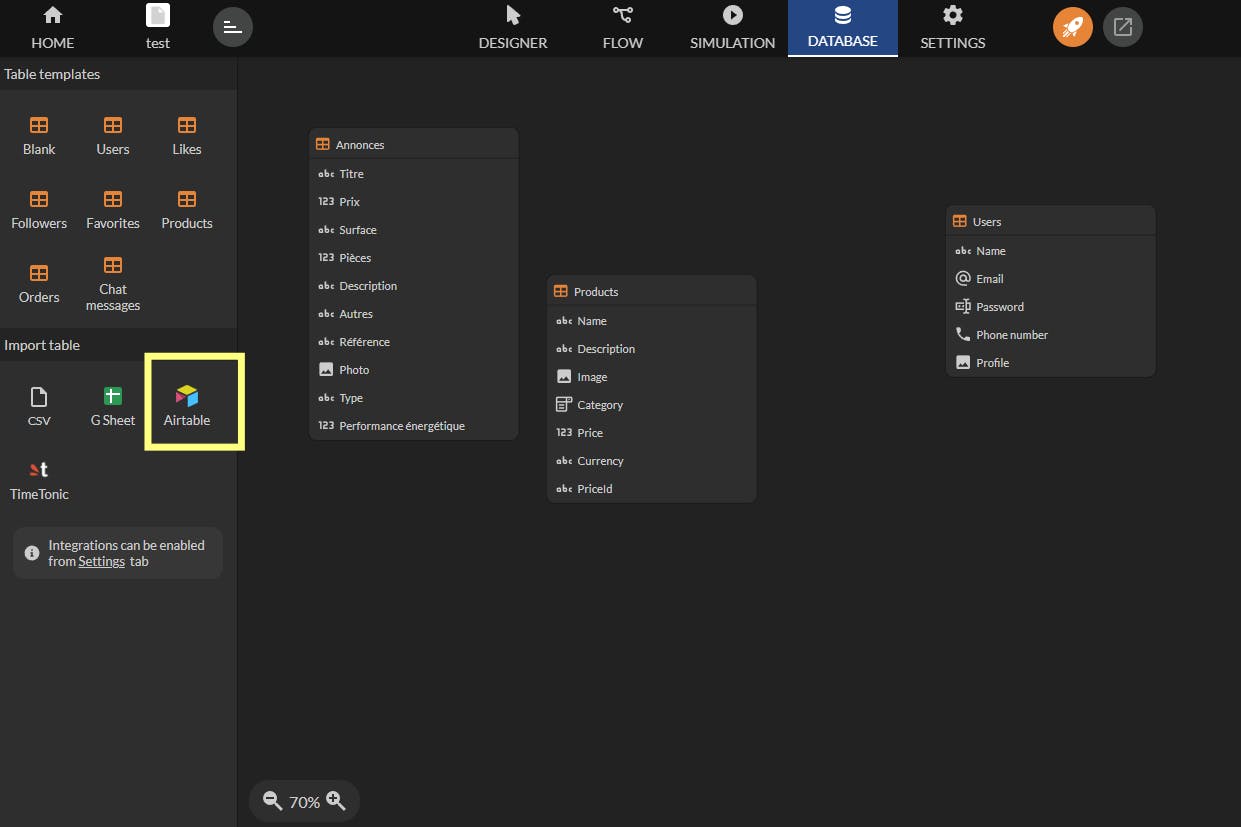Open the SIMULATION tab
The image size is (1241, 827).
pos(733,28)
